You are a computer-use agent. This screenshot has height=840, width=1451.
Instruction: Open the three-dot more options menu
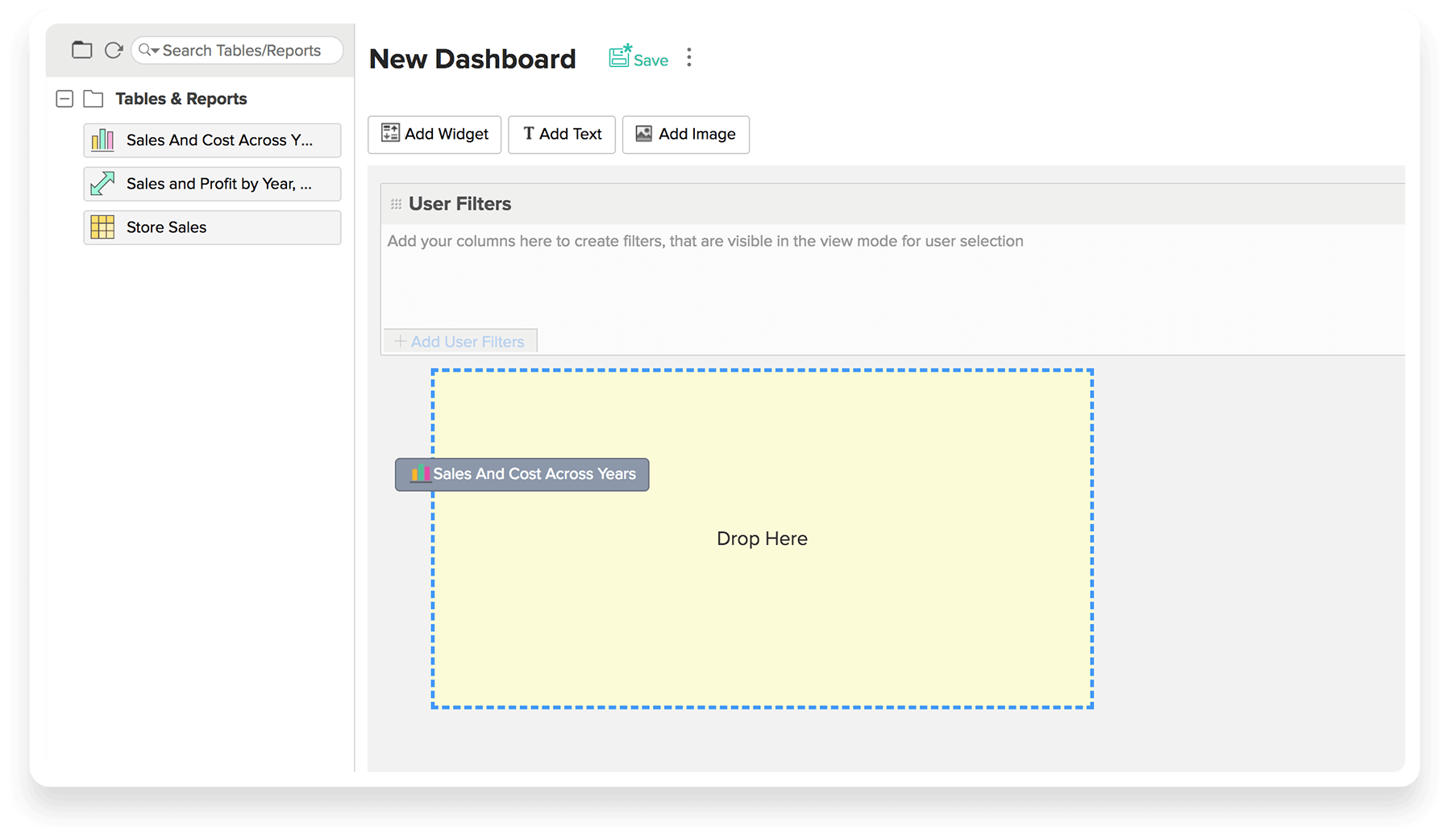tap(688, 57)
